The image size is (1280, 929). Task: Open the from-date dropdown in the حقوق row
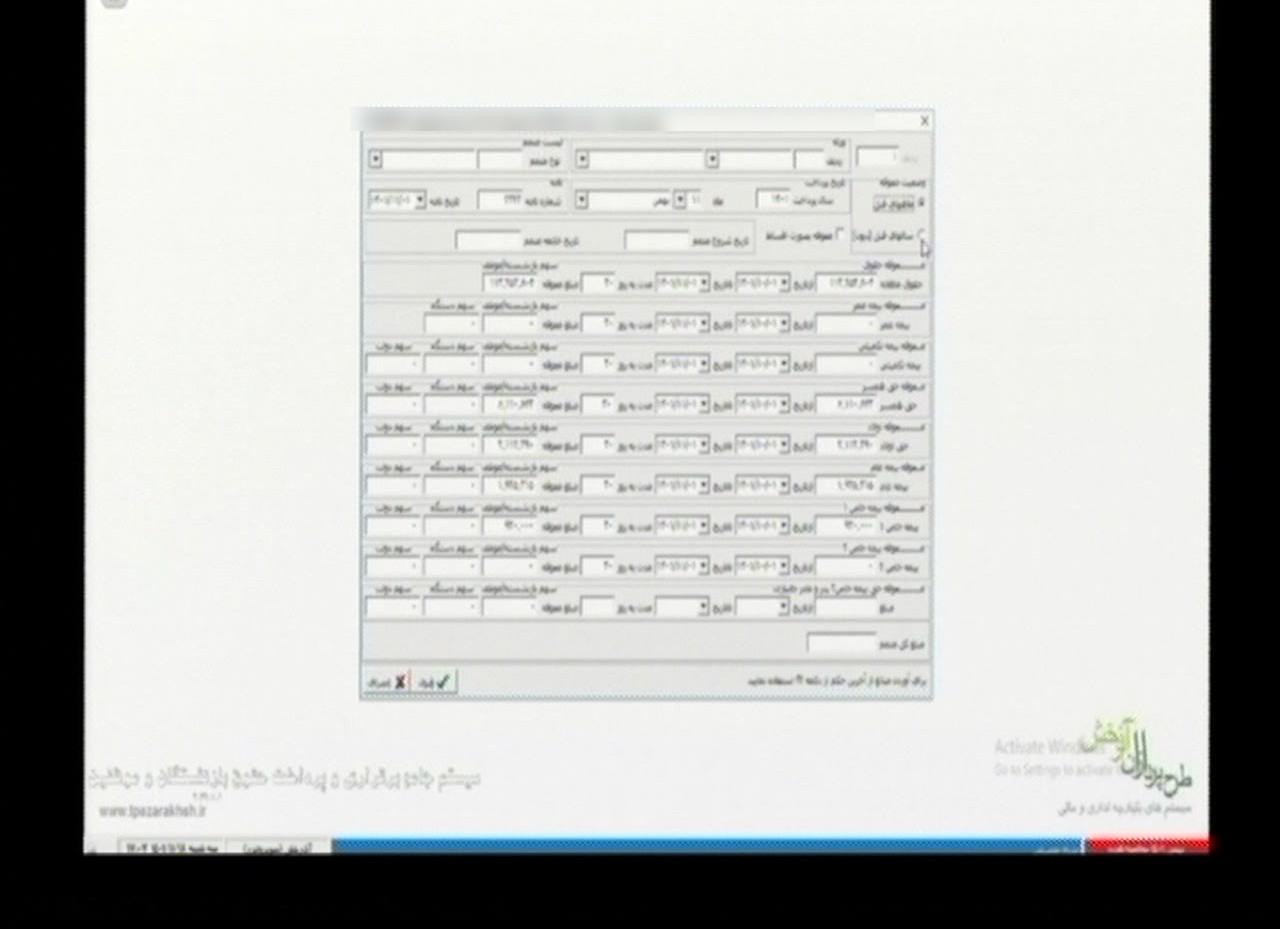pos(784,284)
